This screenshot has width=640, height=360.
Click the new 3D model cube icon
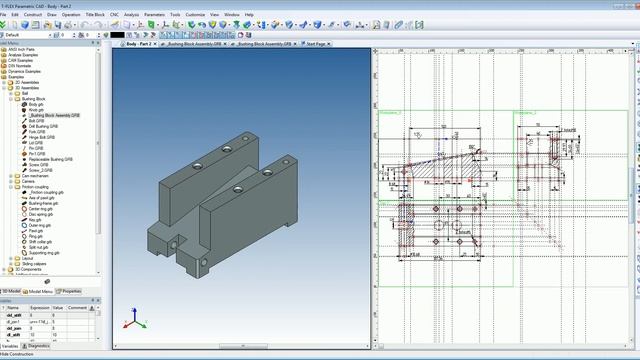click(x=25, y=25)
